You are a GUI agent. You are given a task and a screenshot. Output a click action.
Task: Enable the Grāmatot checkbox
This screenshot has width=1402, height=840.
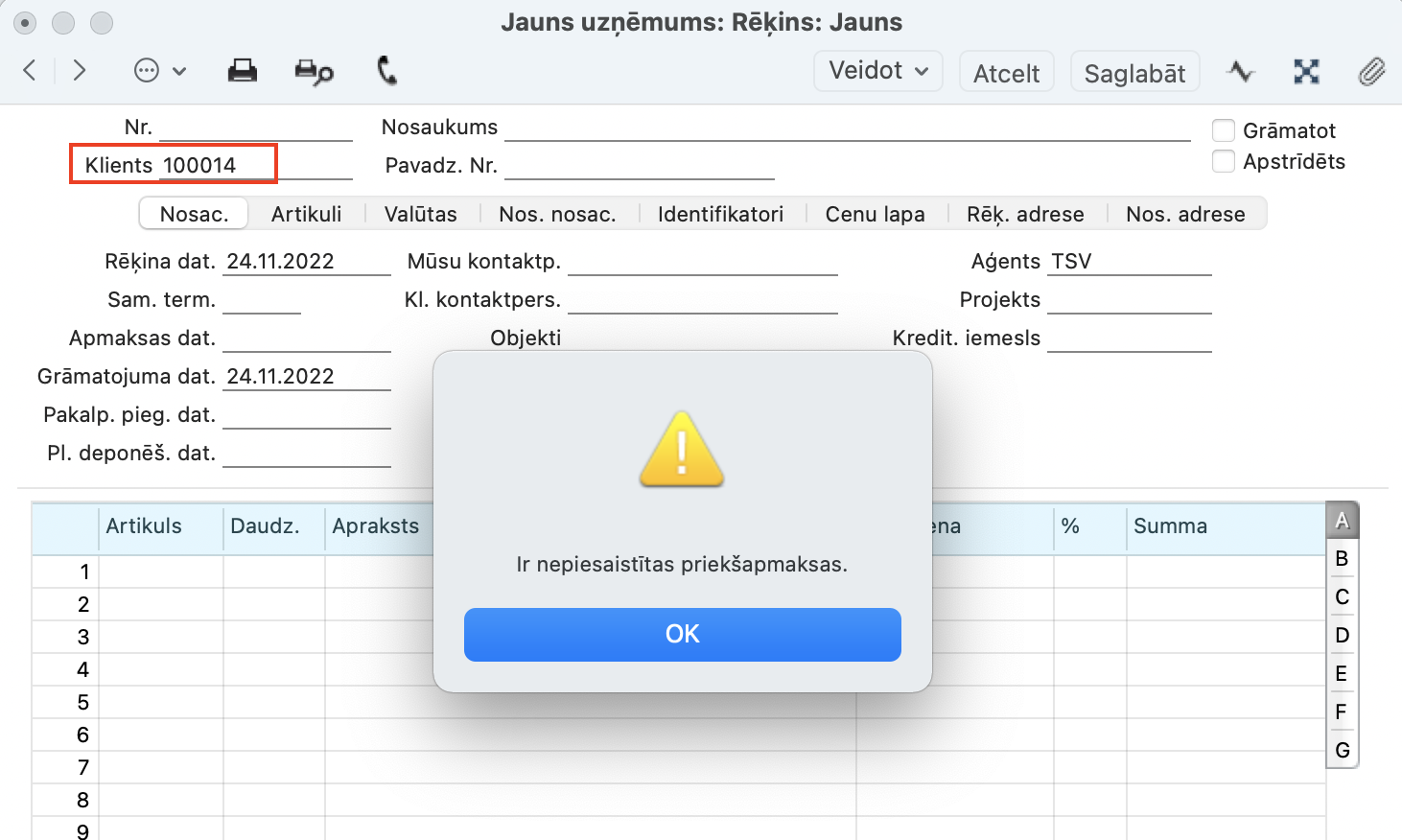point(1224,130)
